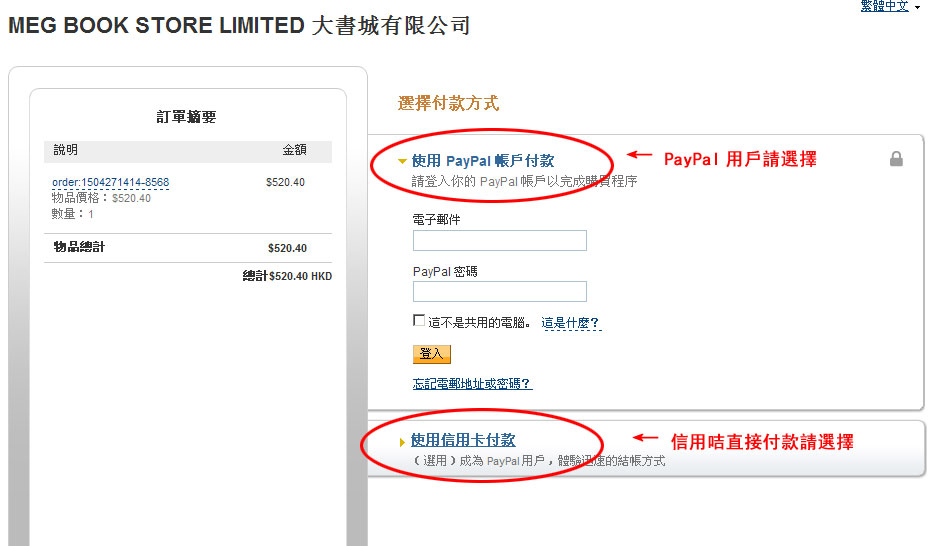Click the padlock security icon
Viewport: 928px width, 546px height.
pos(896,159)
